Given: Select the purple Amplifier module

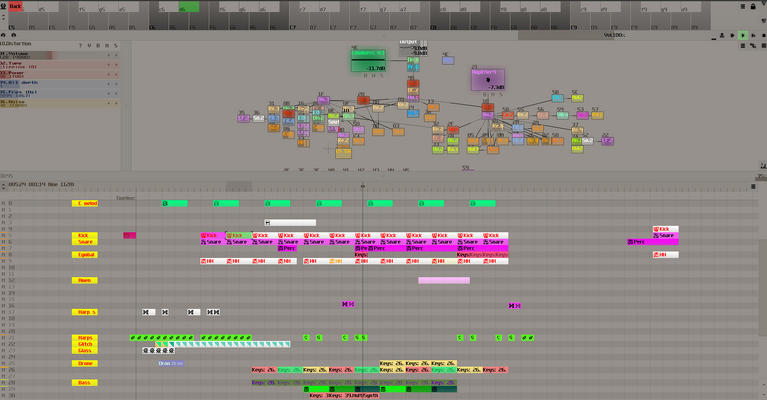Looking at the screenshot, I should [488, 80].
